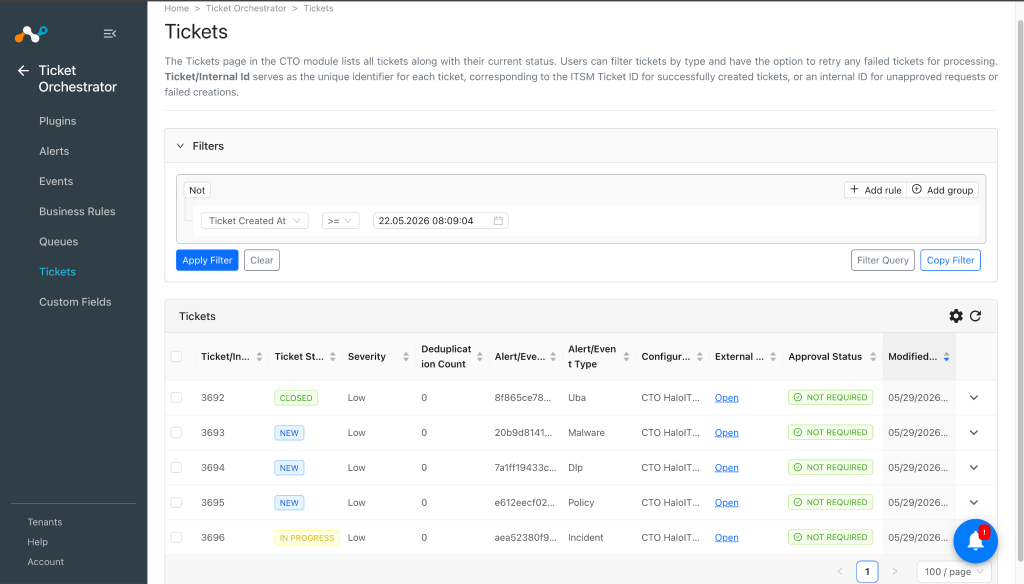Open Business Rules in sidebar
Screen dimensions: 1024x584
[x=77, y=211]
